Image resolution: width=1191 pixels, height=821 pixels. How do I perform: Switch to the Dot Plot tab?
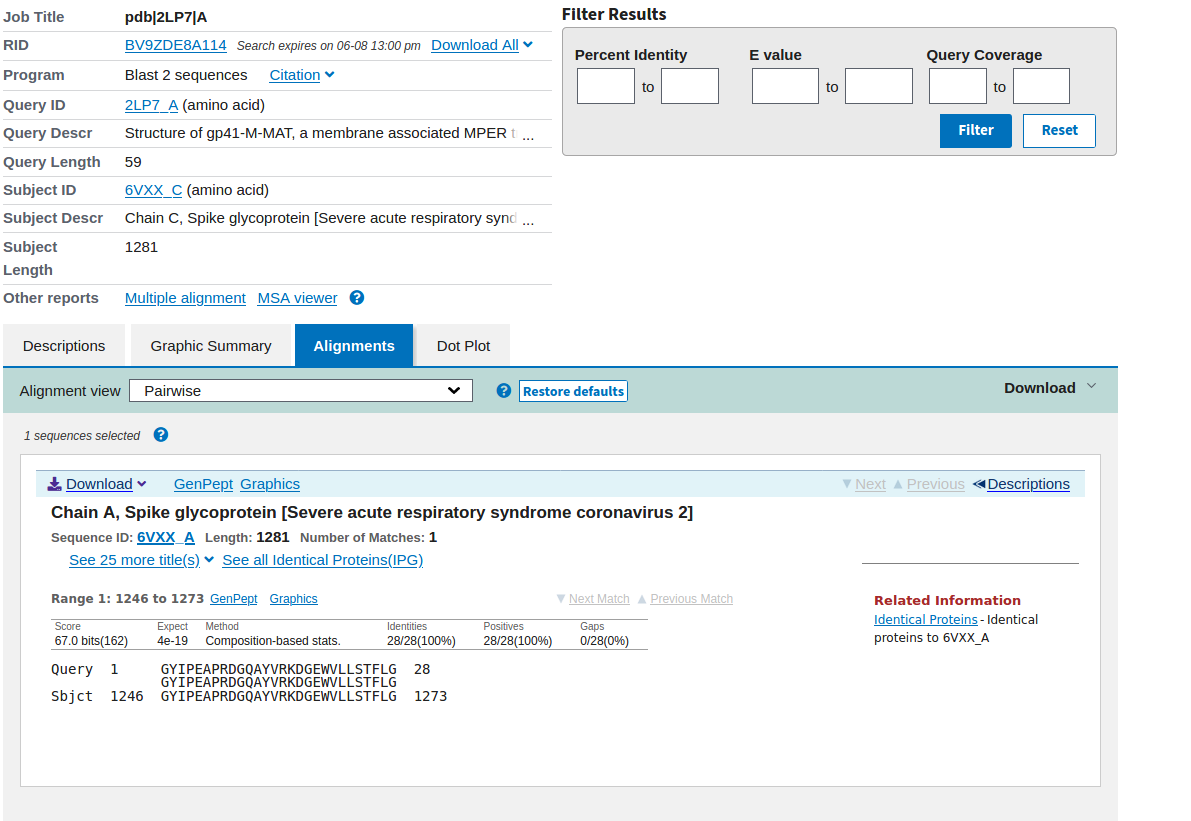463,346
